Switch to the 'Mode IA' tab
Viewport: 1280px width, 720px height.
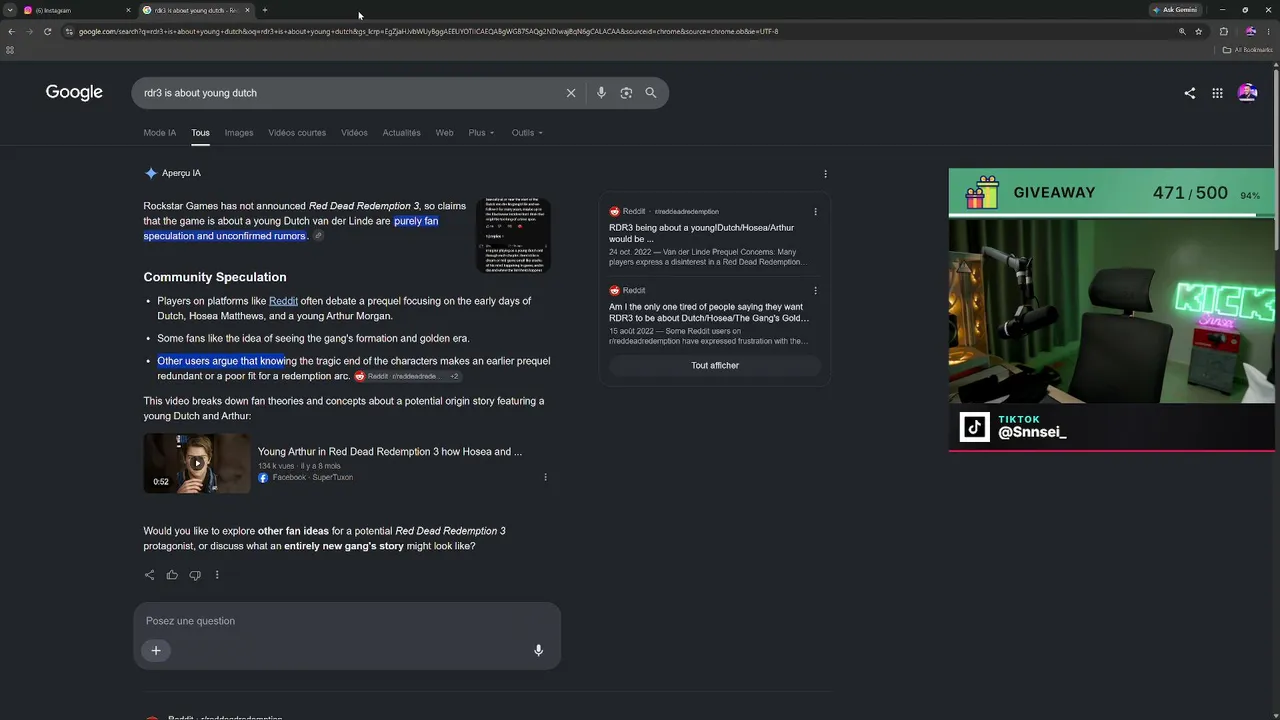point(159,133)
